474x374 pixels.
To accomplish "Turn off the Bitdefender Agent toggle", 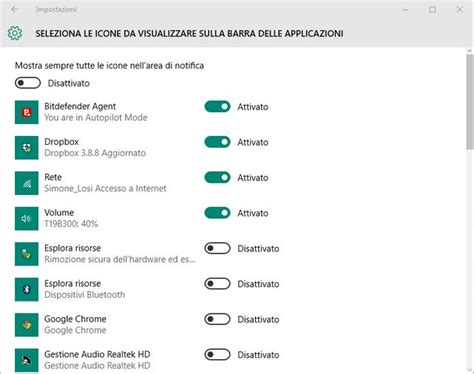I will coord(217,107).
